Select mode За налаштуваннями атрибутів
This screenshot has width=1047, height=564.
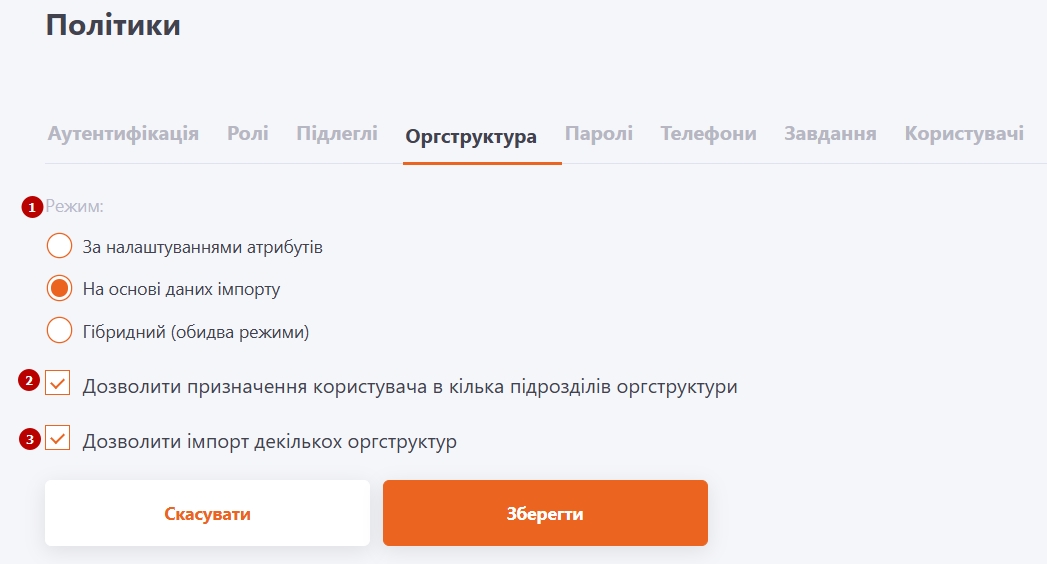tap(59, 246)
